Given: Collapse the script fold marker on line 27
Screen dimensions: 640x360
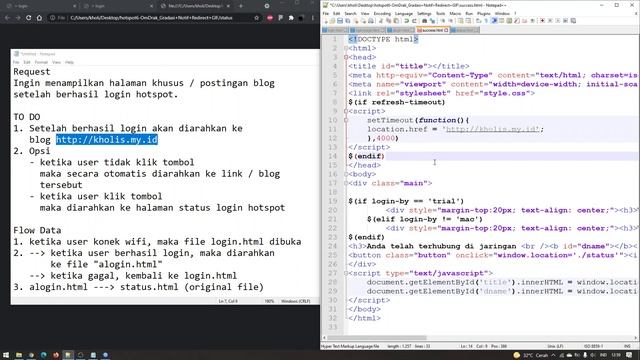Looking at the screenshot, I should click(346, 273).
